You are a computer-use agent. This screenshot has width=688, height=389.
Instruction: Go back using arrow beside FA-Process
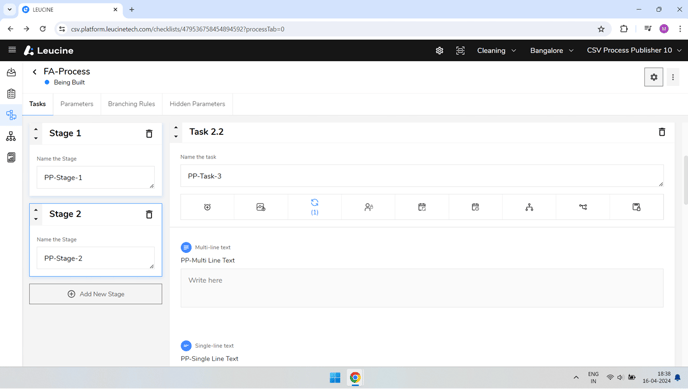pyautogui.click(x=35, y=71)
